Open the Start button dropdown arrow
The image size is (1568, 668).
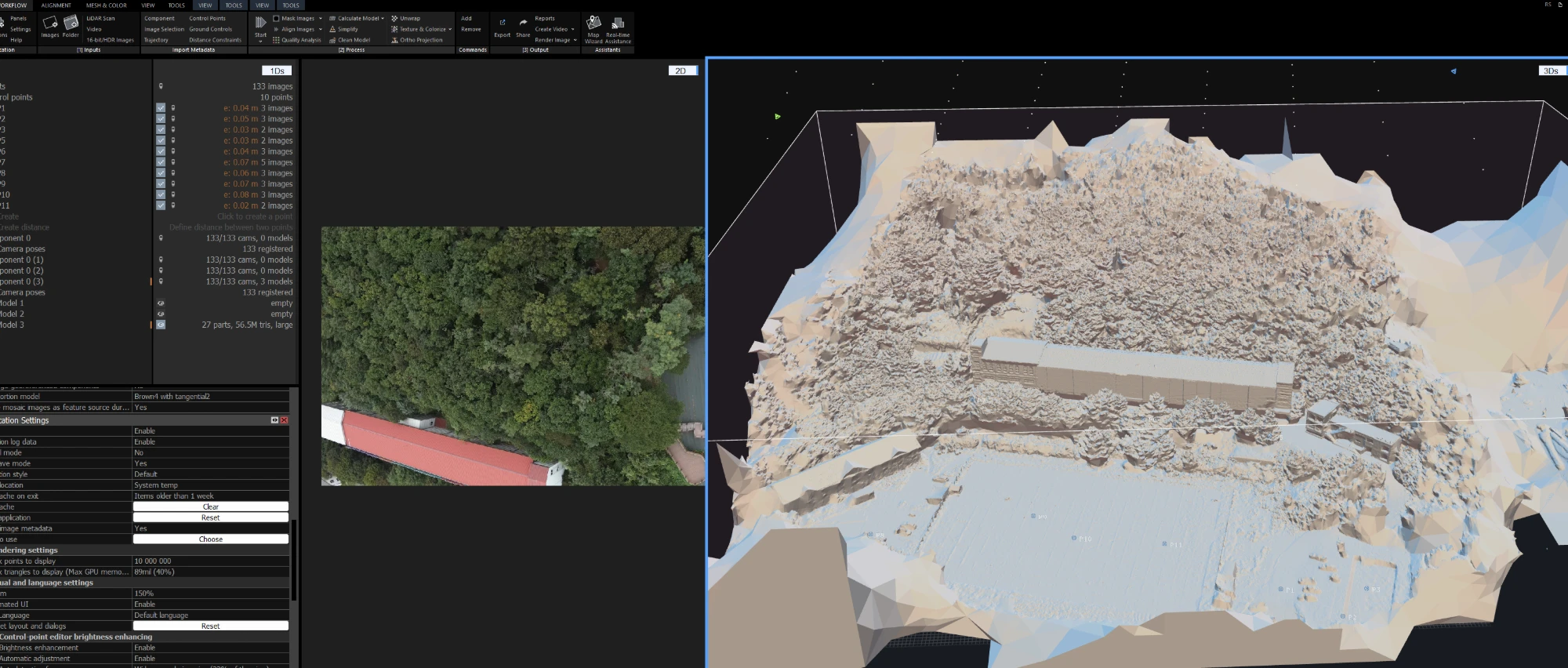[x=261, y=42]
